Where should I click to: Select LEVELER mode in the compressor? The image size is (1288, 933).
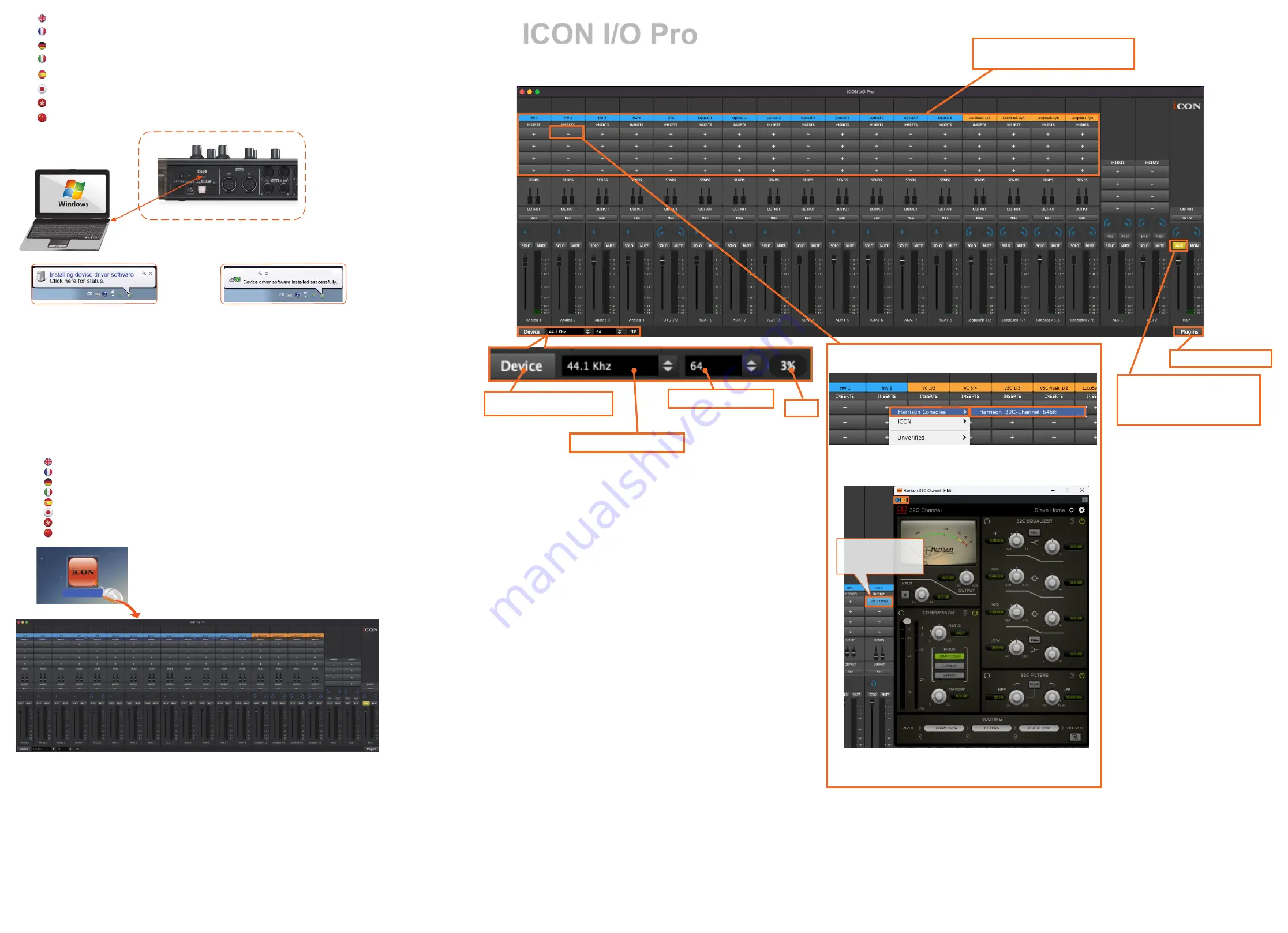949,666
